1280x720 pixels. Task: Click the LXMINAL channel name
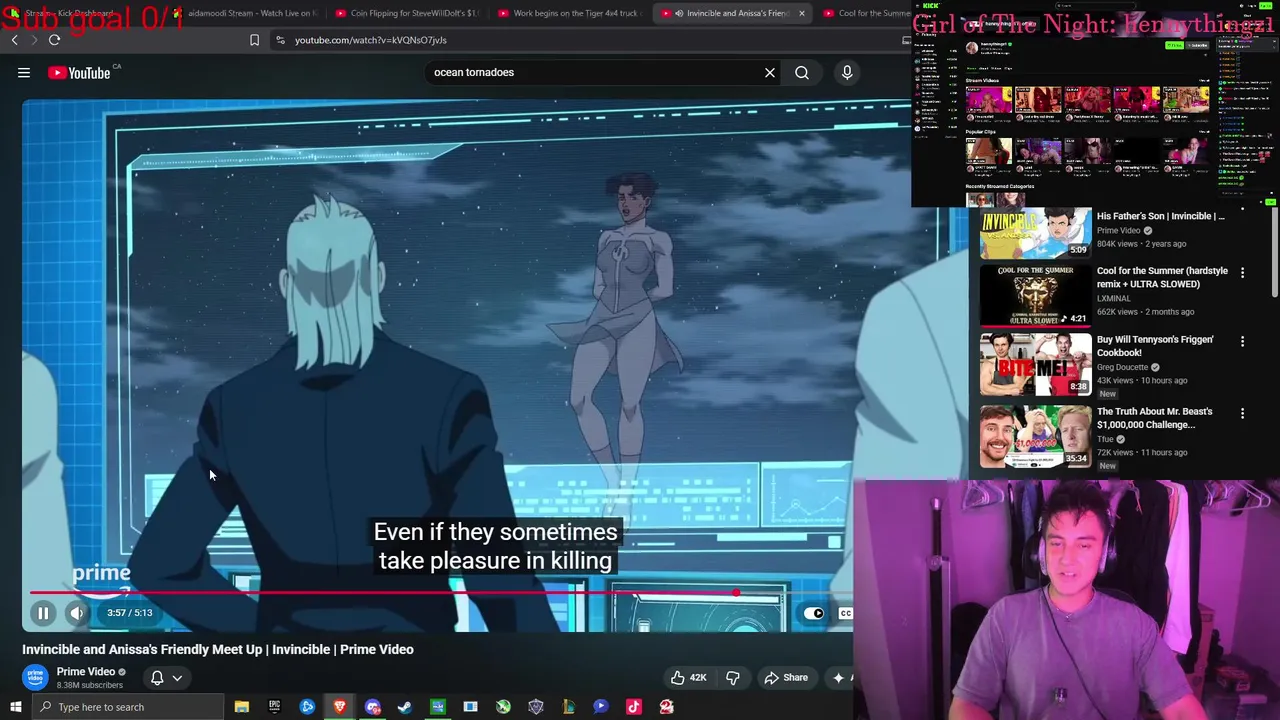tap(1114, 298)
